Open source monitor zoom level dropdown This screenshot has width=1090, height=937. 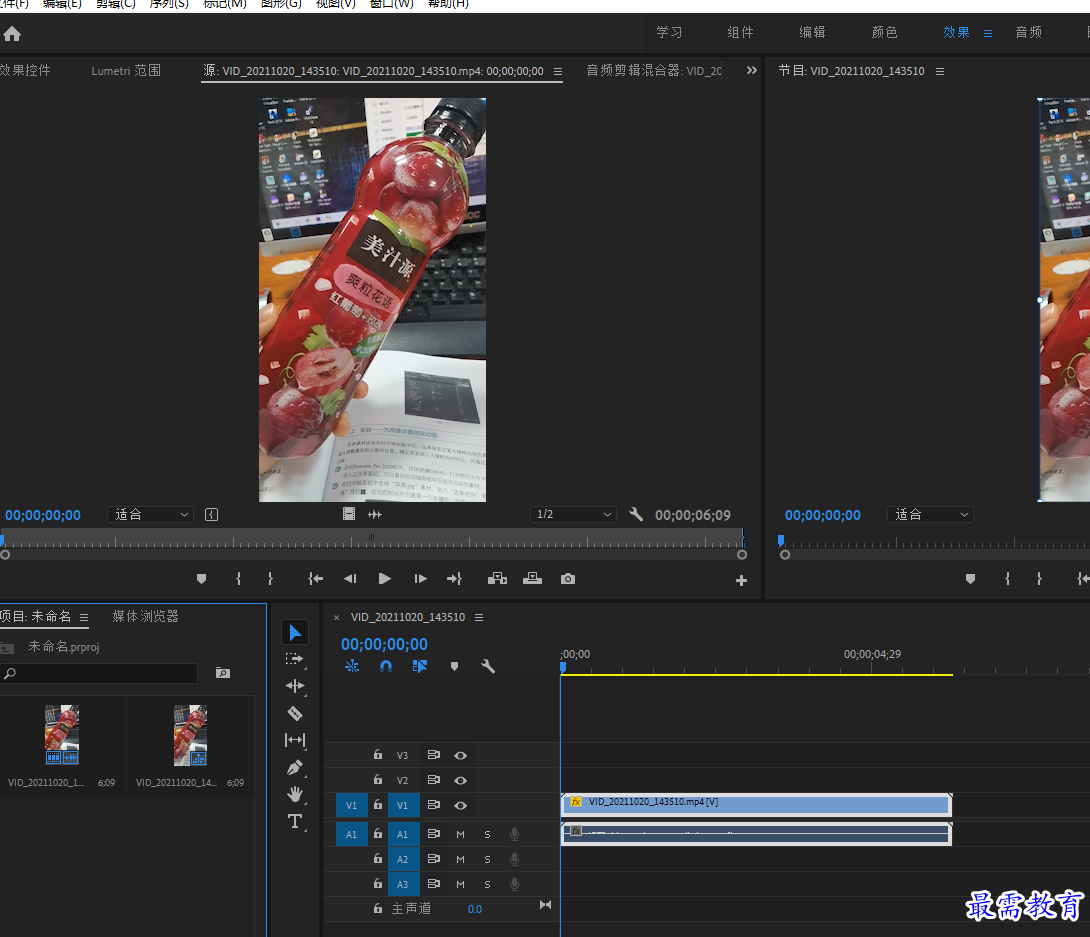pyautogui.click(x=150, y=514)
